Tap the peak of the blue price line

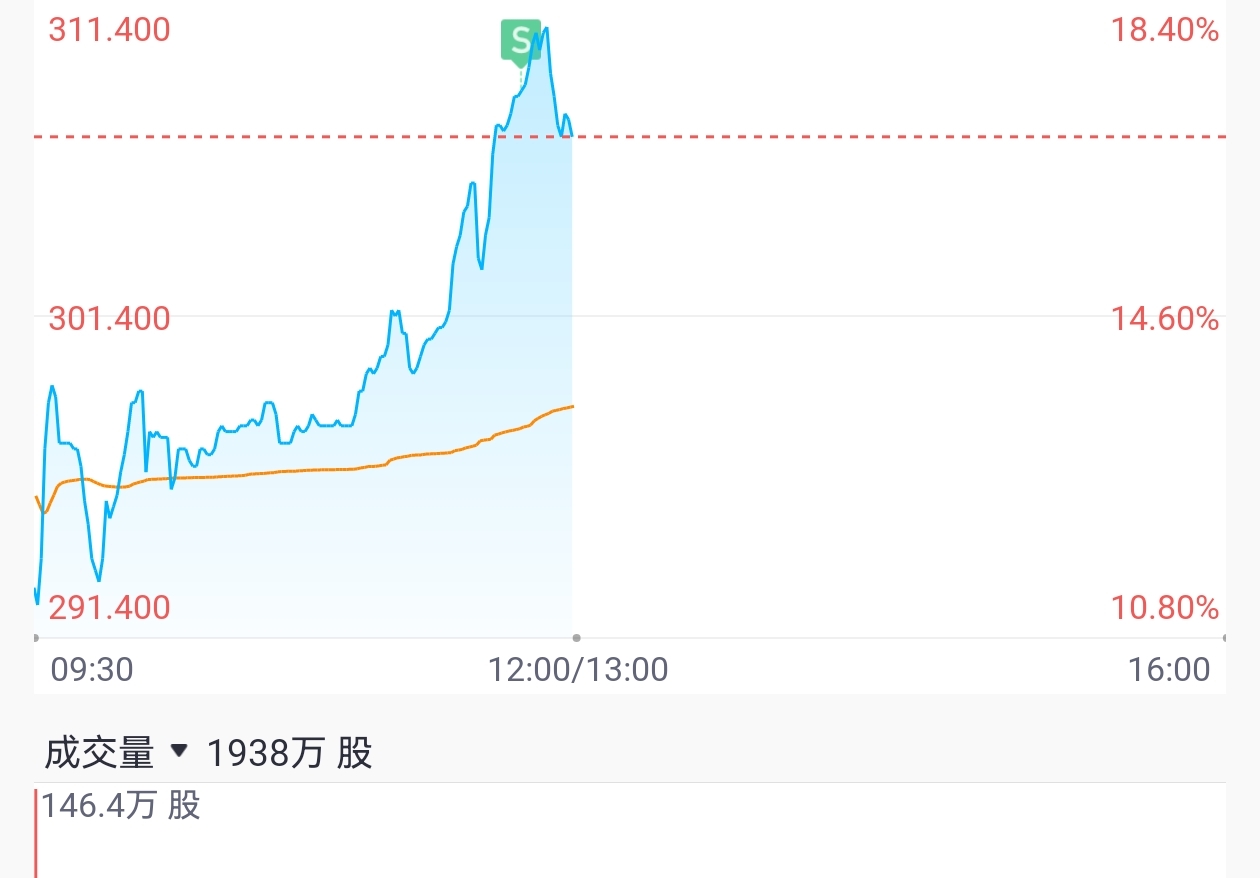click(547, 29)
